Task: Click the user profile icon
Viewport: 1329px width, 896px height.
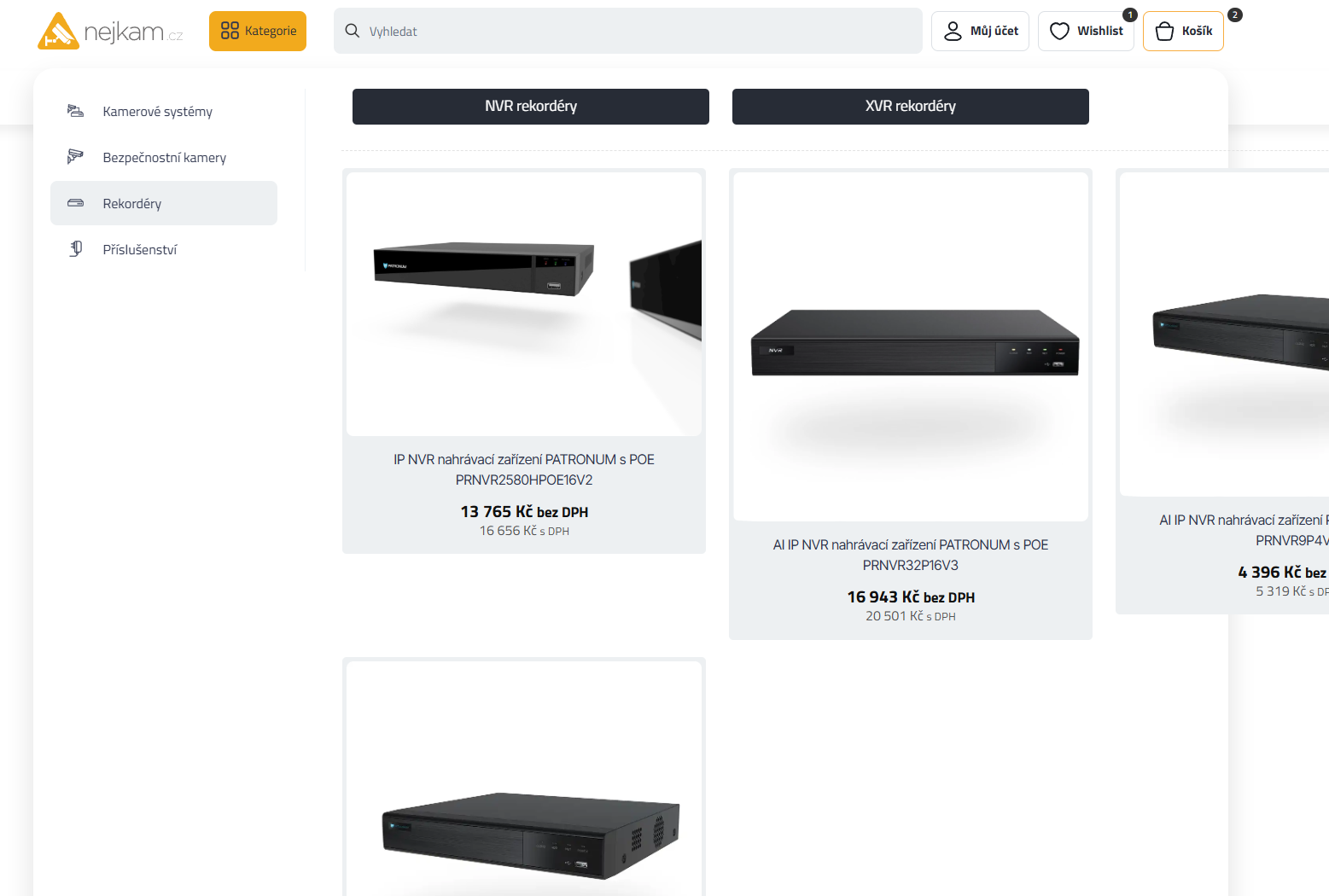Action: [x=953, y=32]
